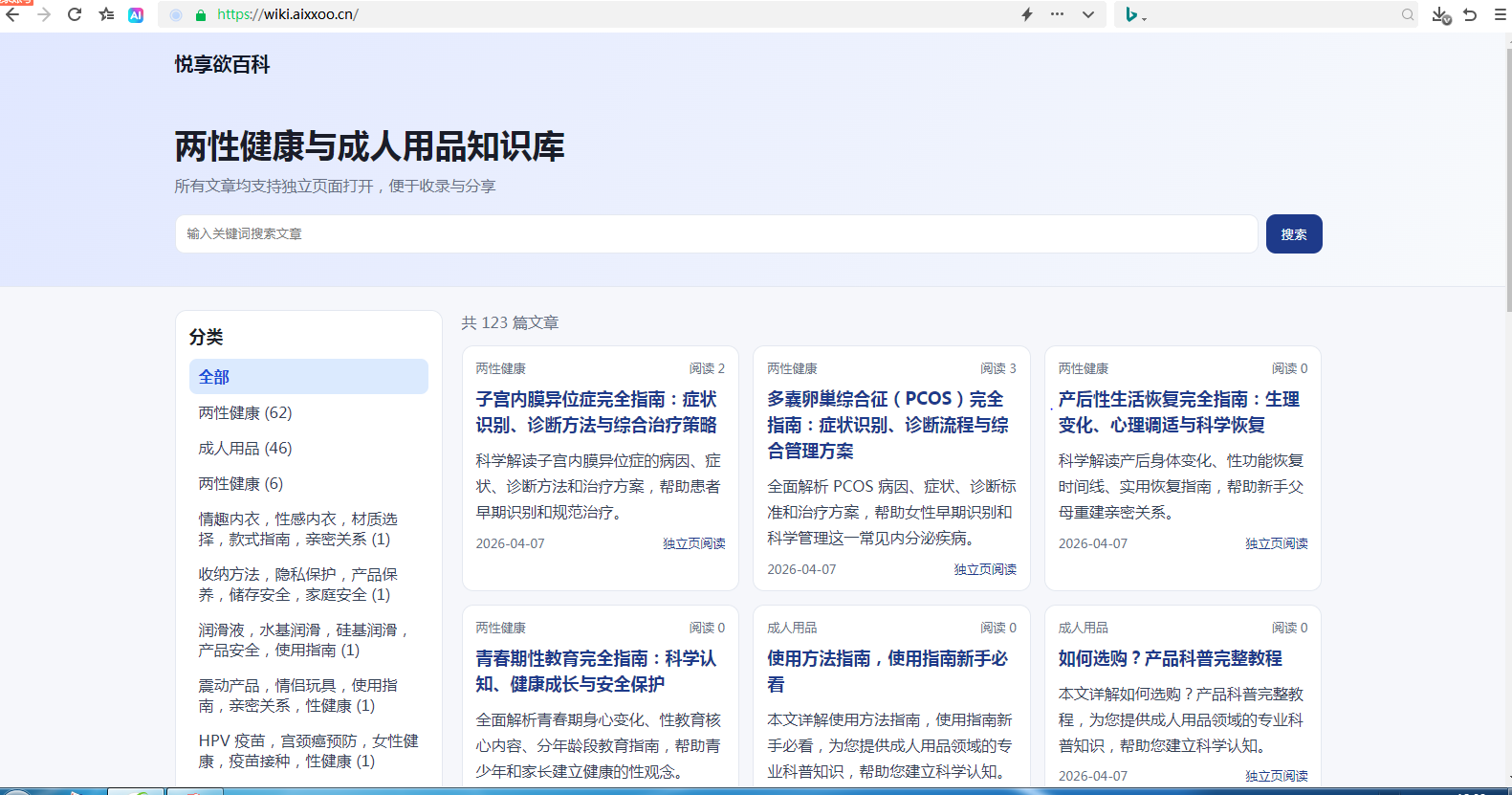Screen dimensions: 1512x795
Task: Open article 如何选购？产品科普完整教程
Action: [1170, 658]
